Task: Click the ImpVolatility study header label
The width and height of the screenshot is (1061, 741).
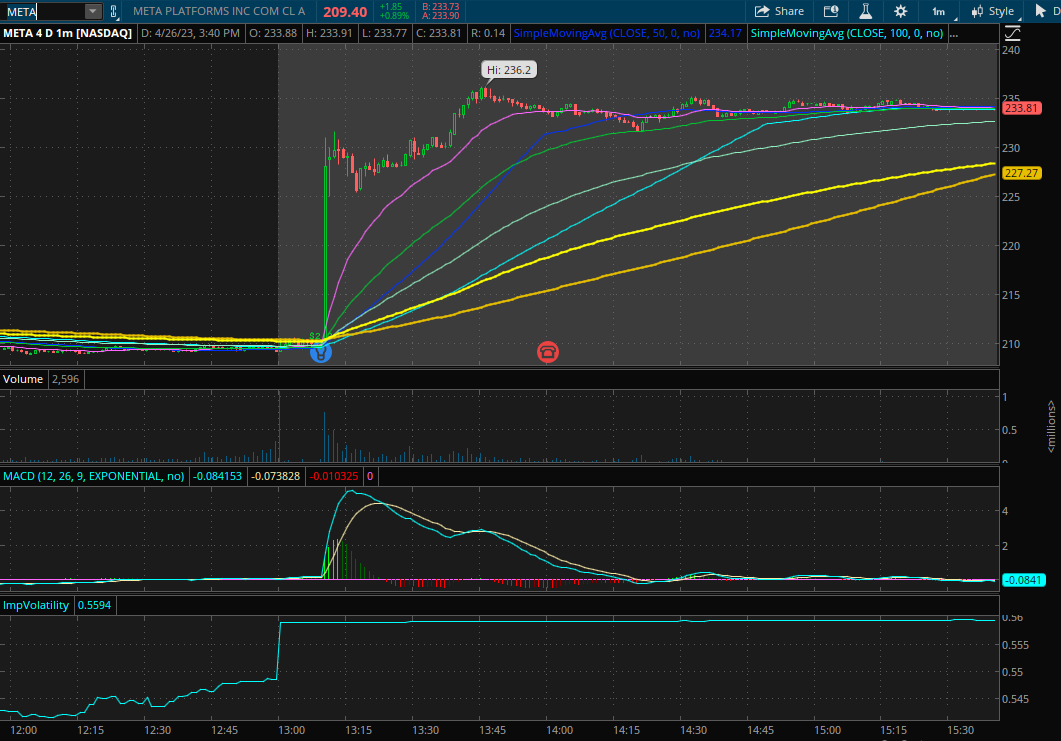Action: 36,605
